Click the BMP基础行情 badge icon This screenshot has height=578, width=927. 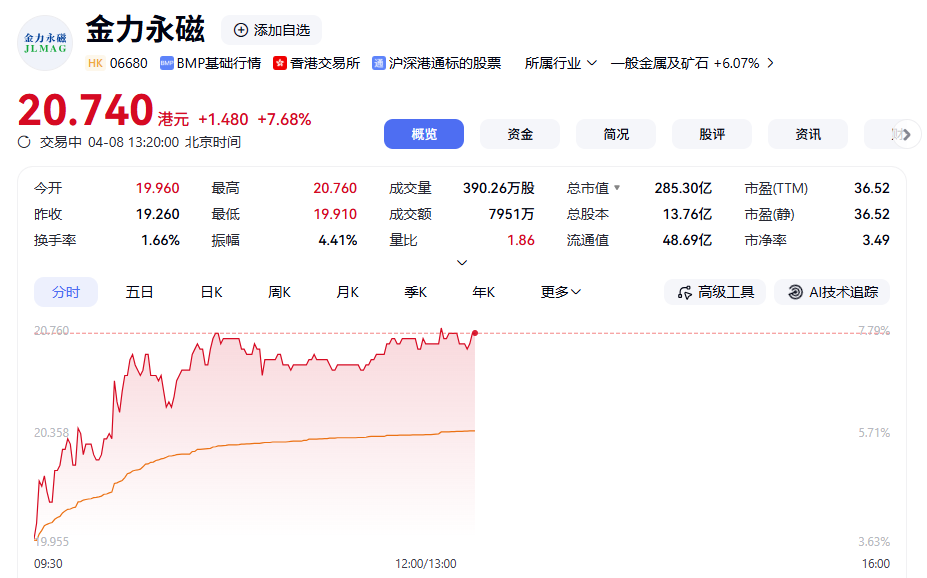[x=167, y=63]
